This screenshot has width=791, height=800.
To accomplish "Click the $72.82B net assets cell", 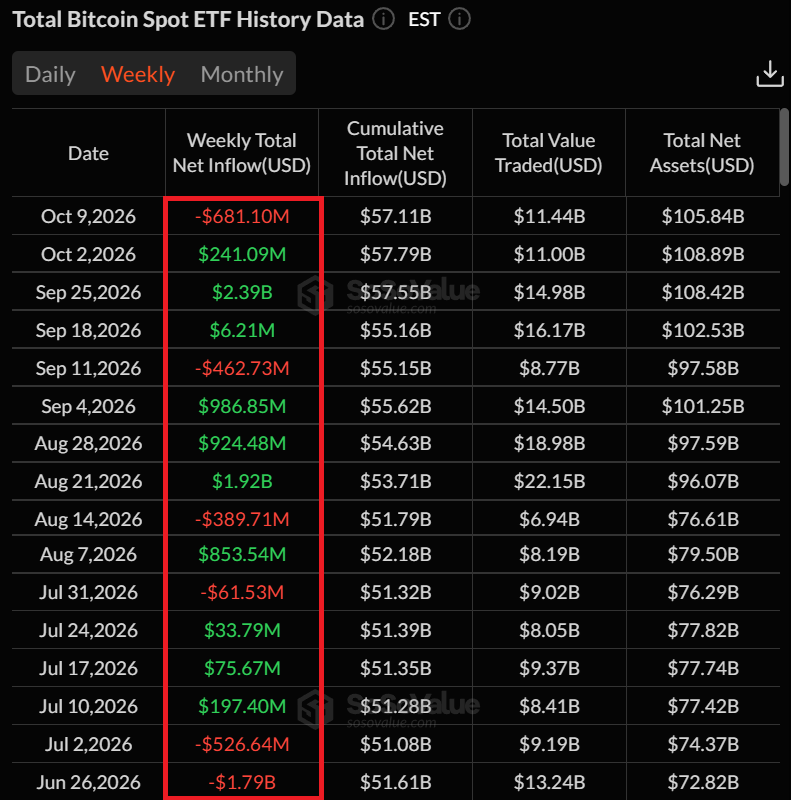I will point(703,782).
